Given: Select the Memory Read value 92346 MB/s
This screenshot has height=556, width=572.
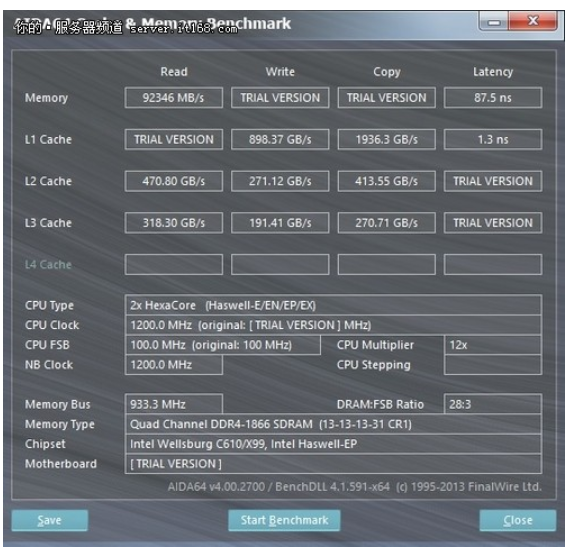Looking at the screenshot, I should [x=174, y=98].
